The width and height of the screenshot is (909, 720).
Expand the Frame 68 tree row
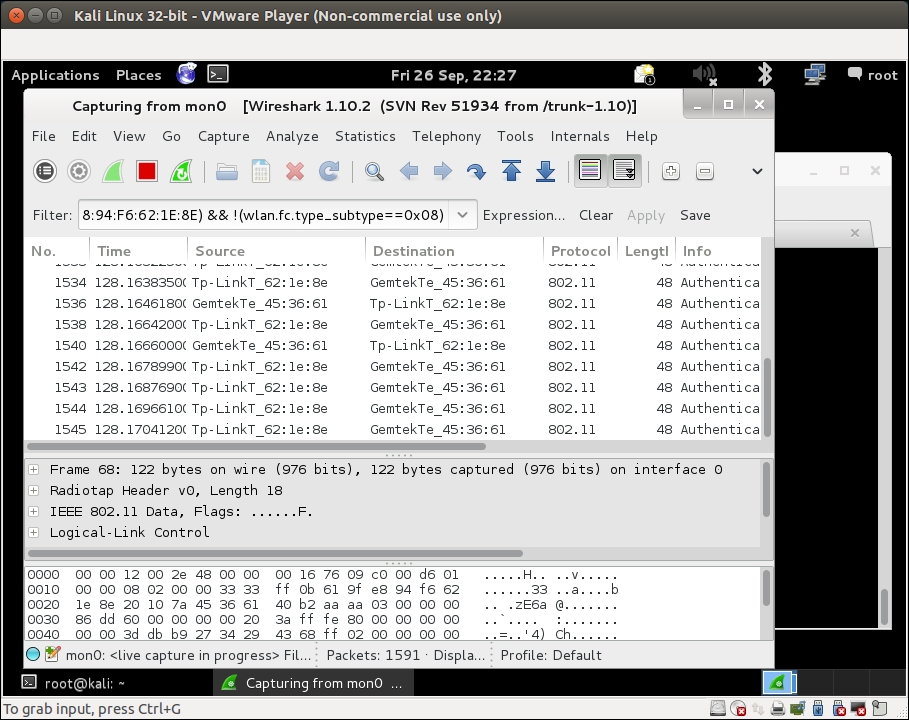tap(34, 470)
